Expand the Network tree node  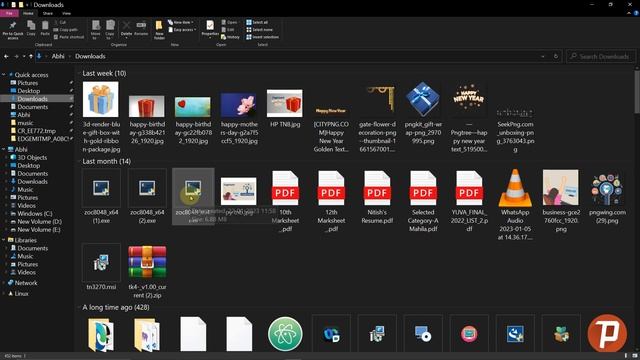pos(4,283)
